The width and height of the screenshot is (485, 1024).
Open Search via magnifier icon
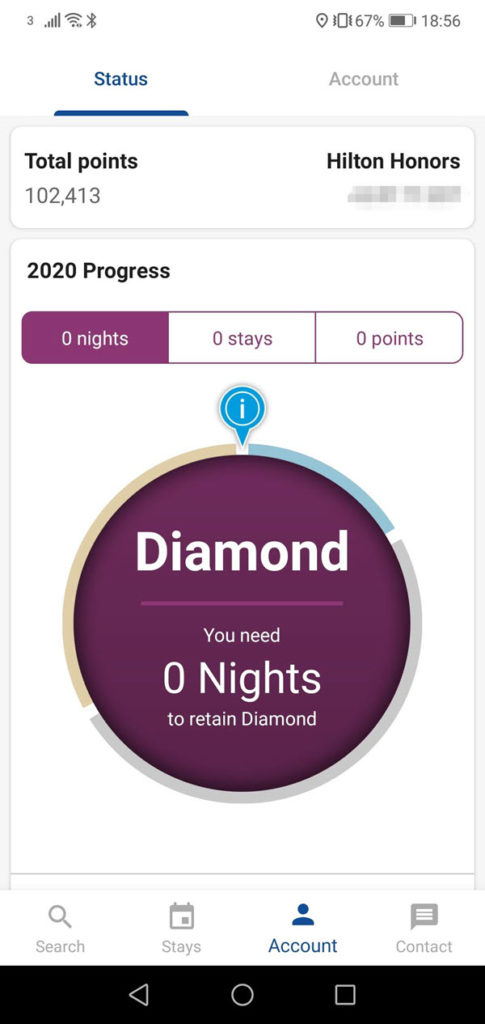[59, 917]
